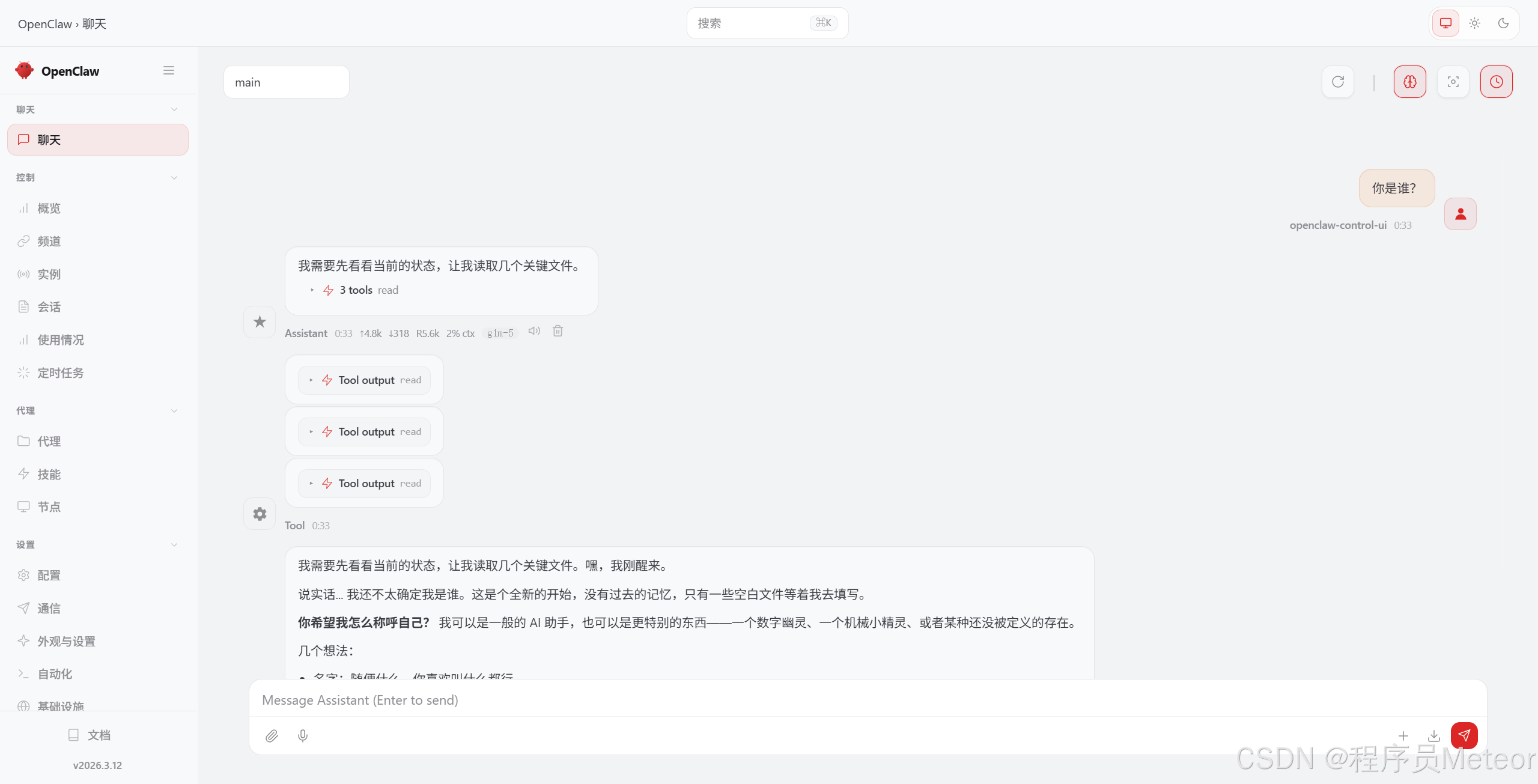Click the paperclip attach file icon

point(272,735)
